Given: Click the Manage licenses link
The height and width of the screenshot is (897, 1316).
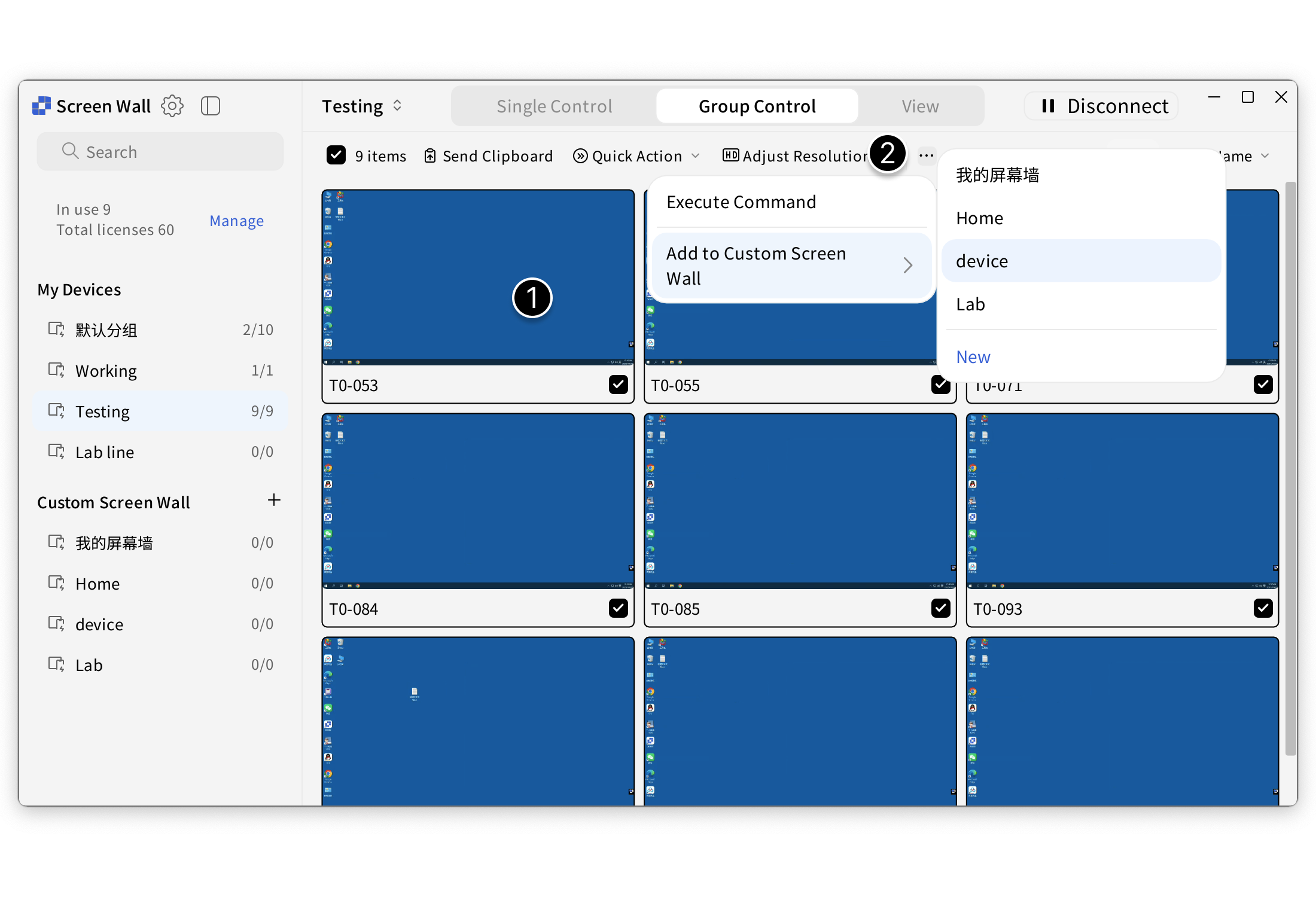Looking at the screenshot, I should point(236,221).
